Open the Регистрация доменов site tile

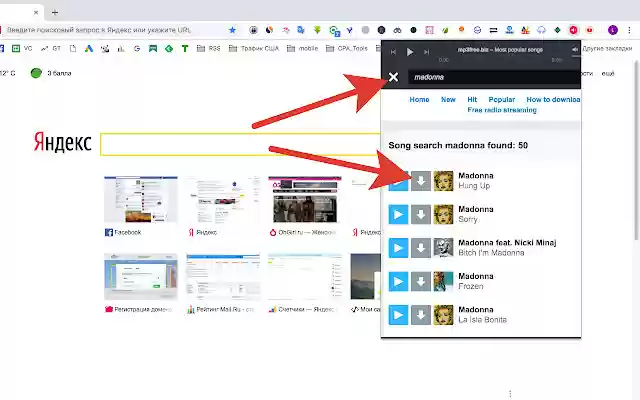coord(141,283)
